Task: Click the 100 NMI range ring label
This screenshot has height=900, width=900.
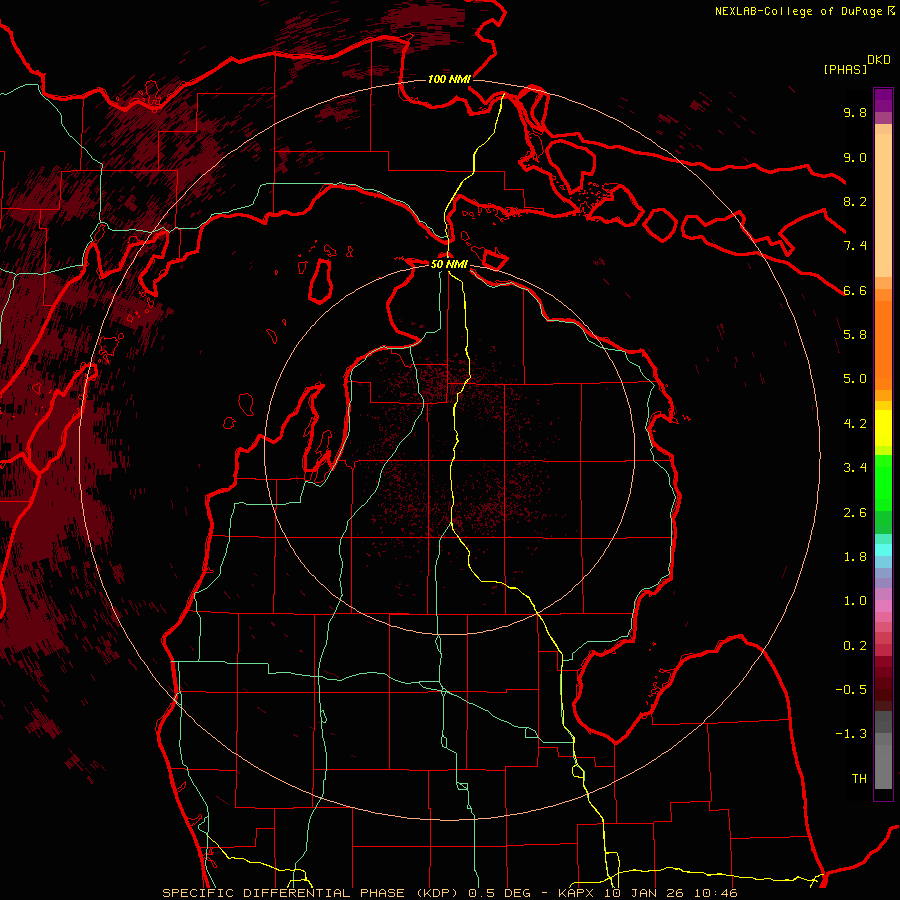Action: pos(449,79)
